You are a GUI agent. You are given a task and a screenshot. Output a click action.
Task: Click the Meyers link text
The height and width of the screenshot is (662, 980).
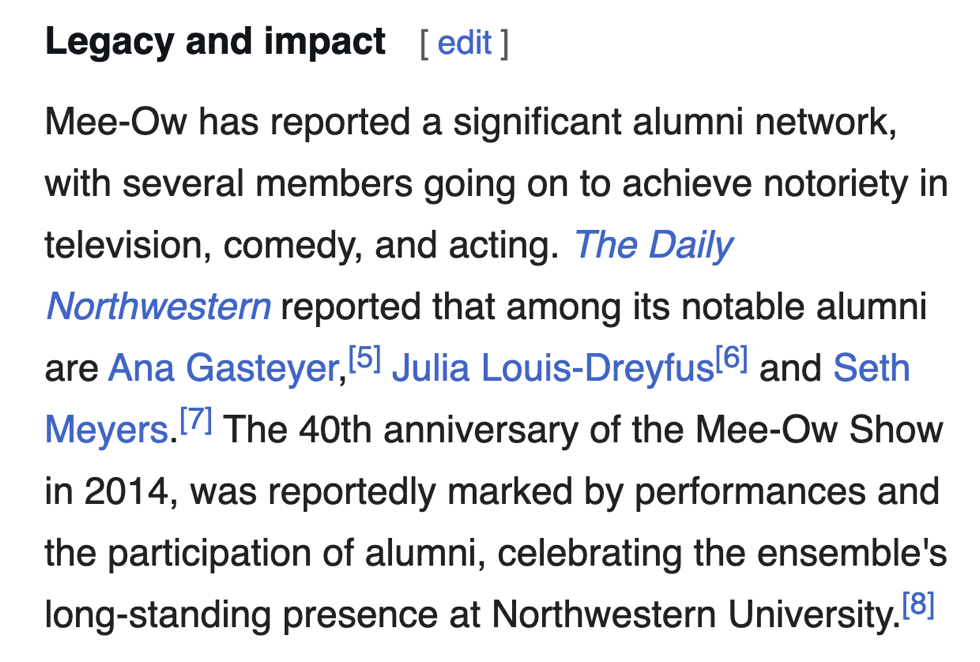pos(105,430)
